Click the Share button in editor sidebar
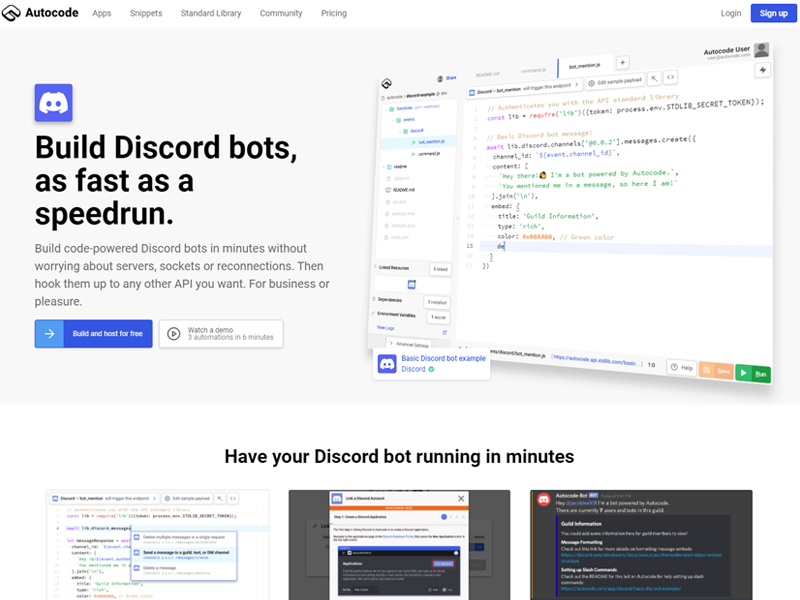Viewport: 800px width, 600px height. pos(447,78)
